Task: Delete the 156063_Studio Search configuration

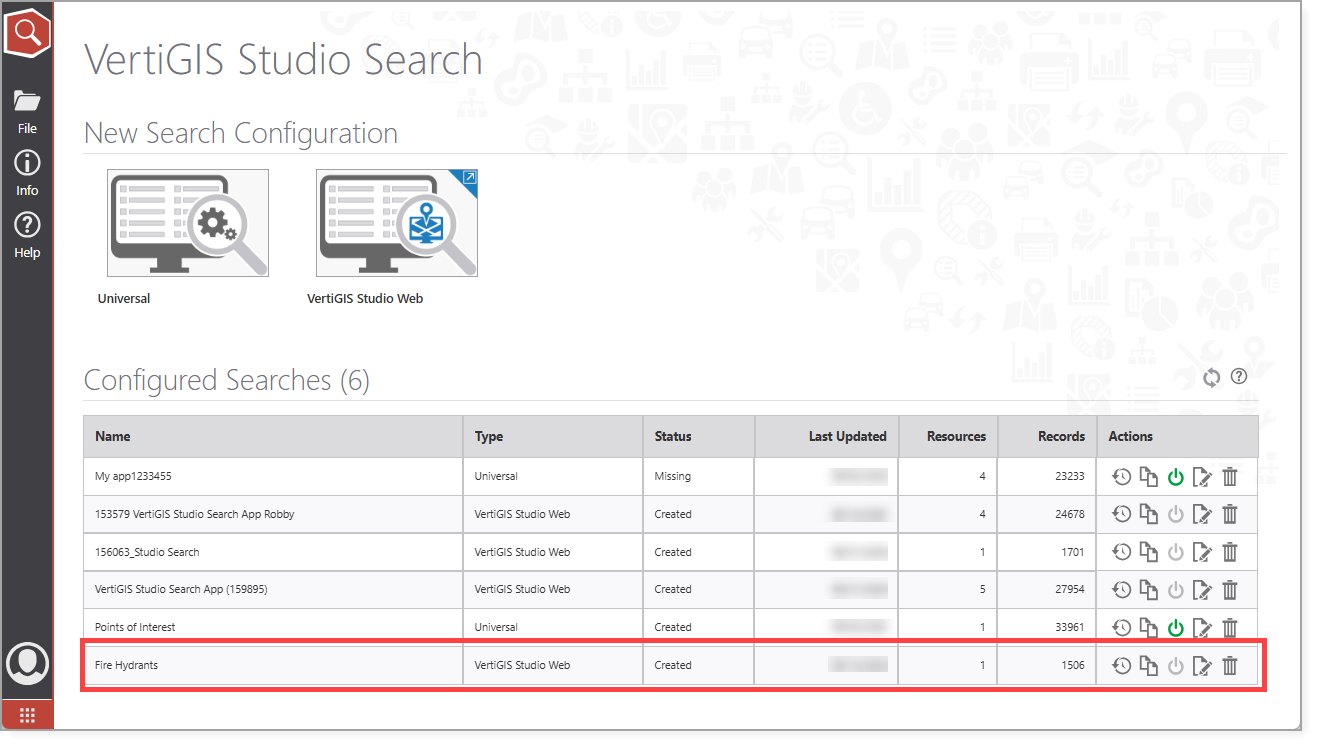Action: [x=1230, y=552]
